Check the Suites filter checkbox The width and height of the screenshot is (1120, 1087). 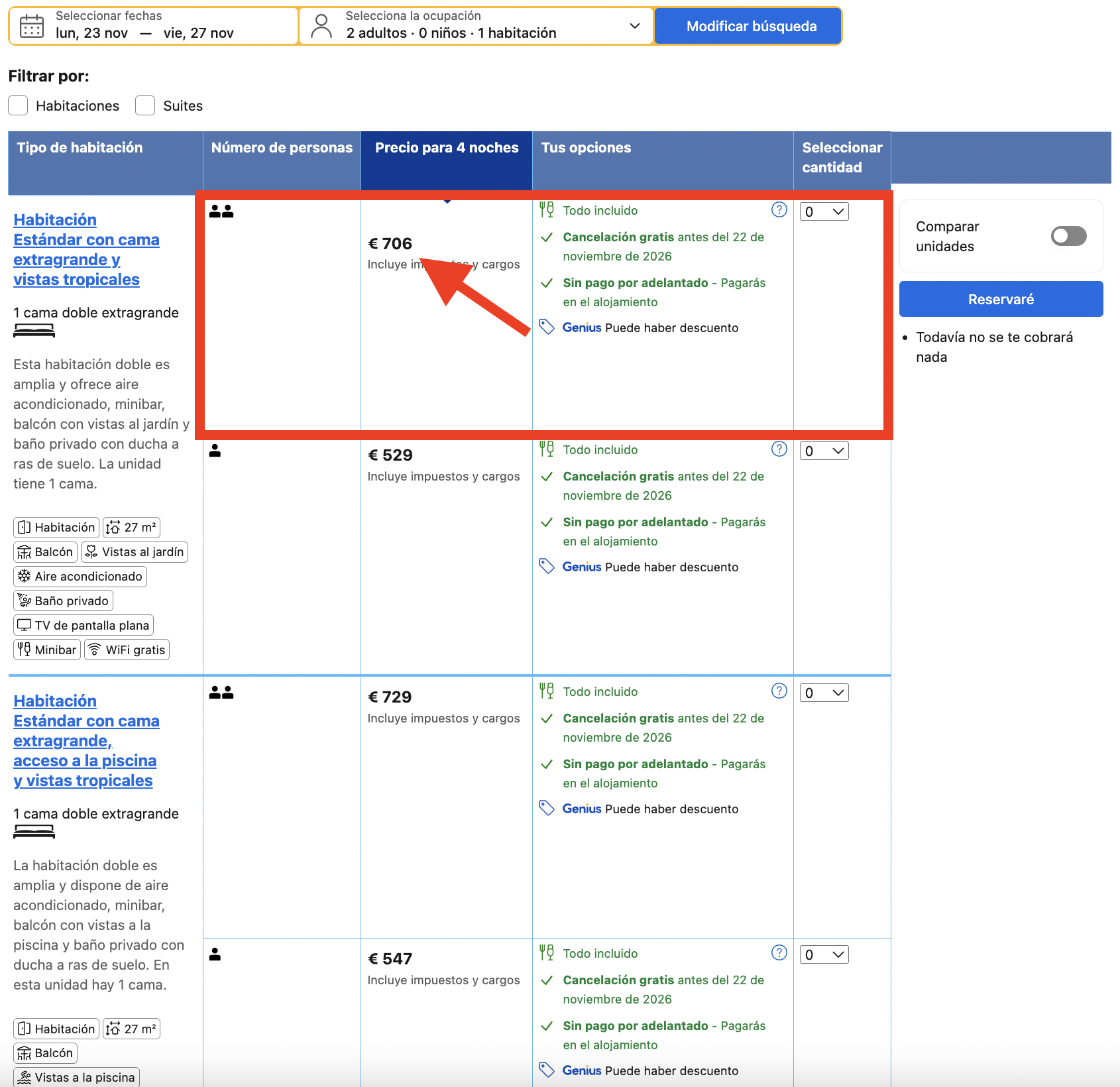pos(145,105)
